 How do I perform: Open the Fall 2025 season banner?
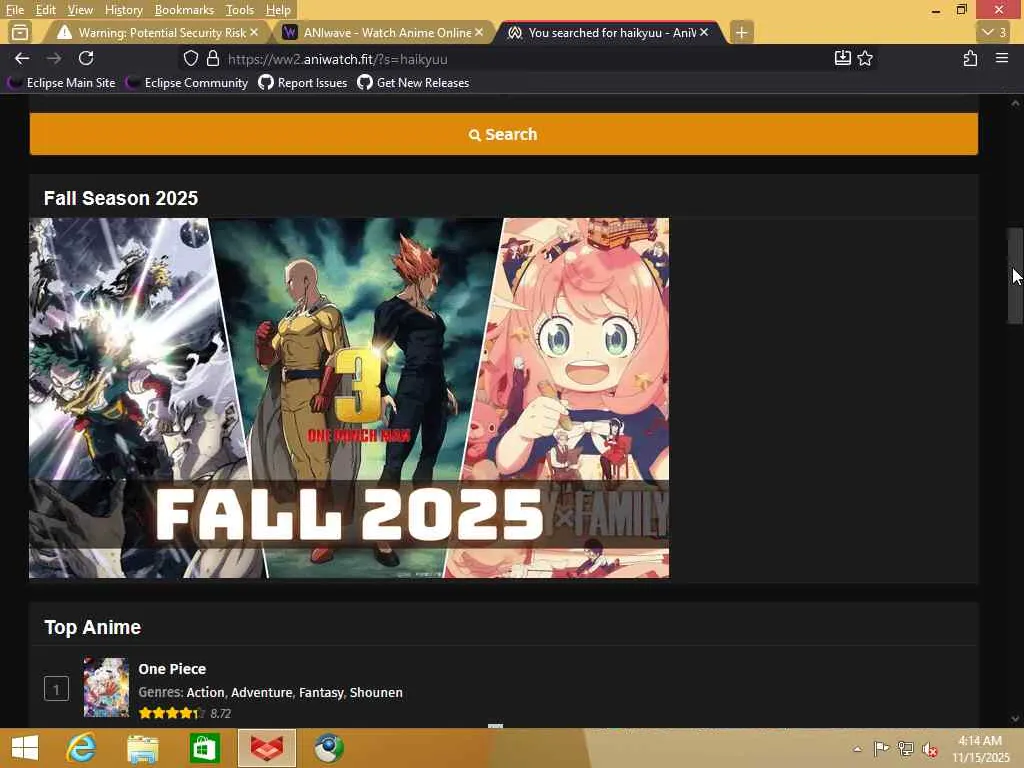[x=349, y=398]
